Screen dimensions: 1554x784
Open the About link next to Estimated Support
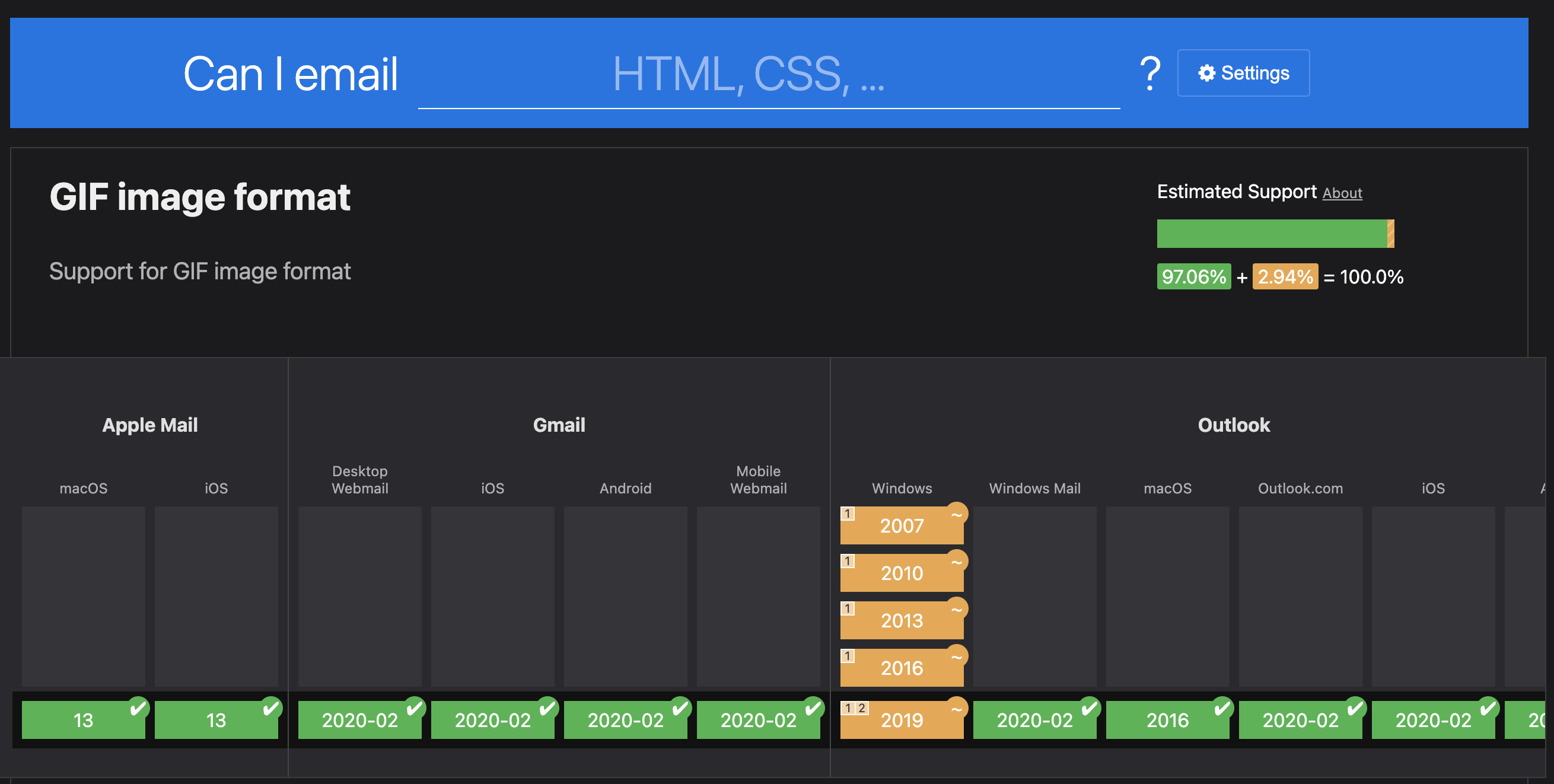[x=1342, y=193]
